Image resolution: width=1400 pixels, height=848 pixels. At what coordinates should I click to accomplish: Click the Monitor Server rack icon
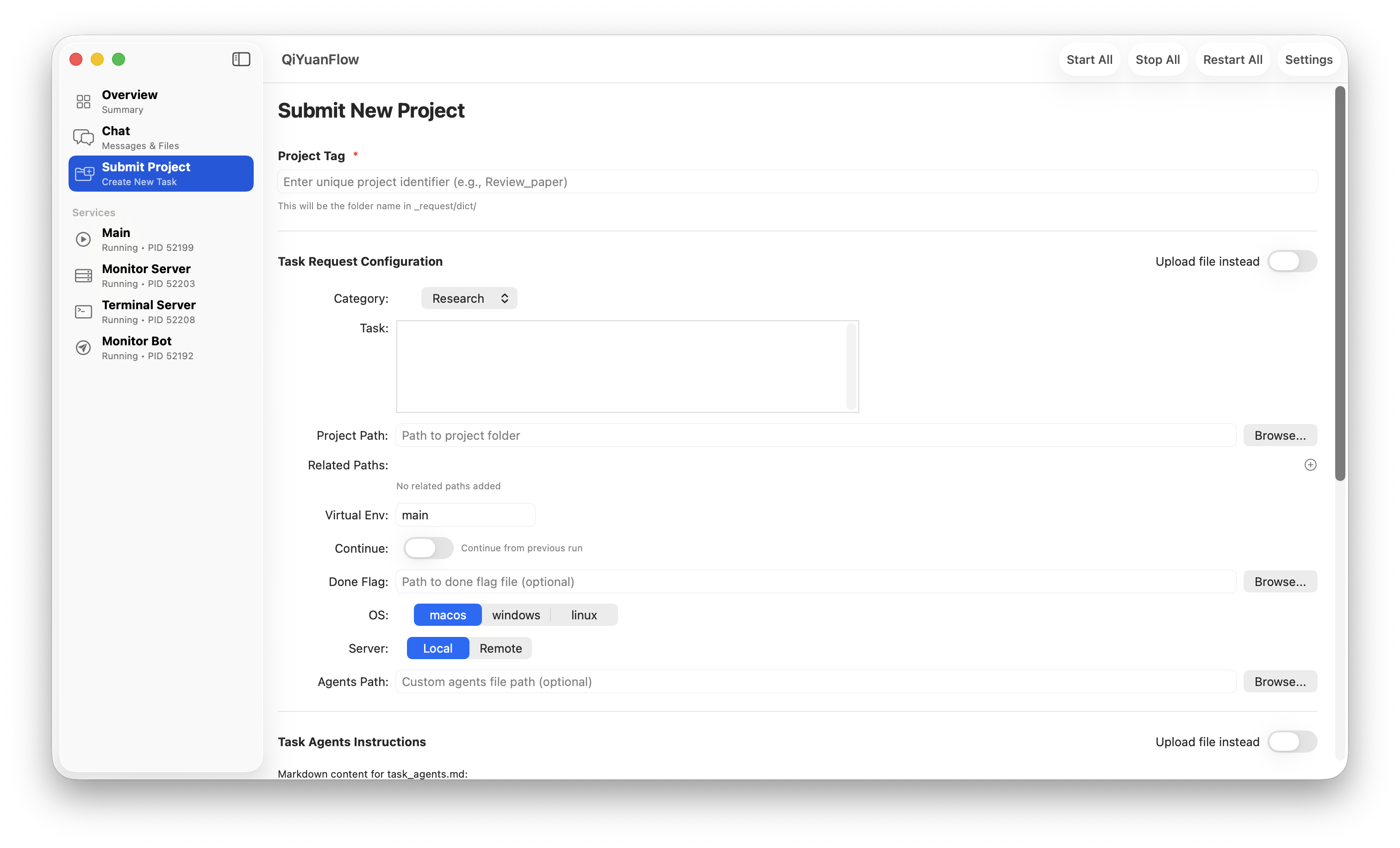pos(83,275)
